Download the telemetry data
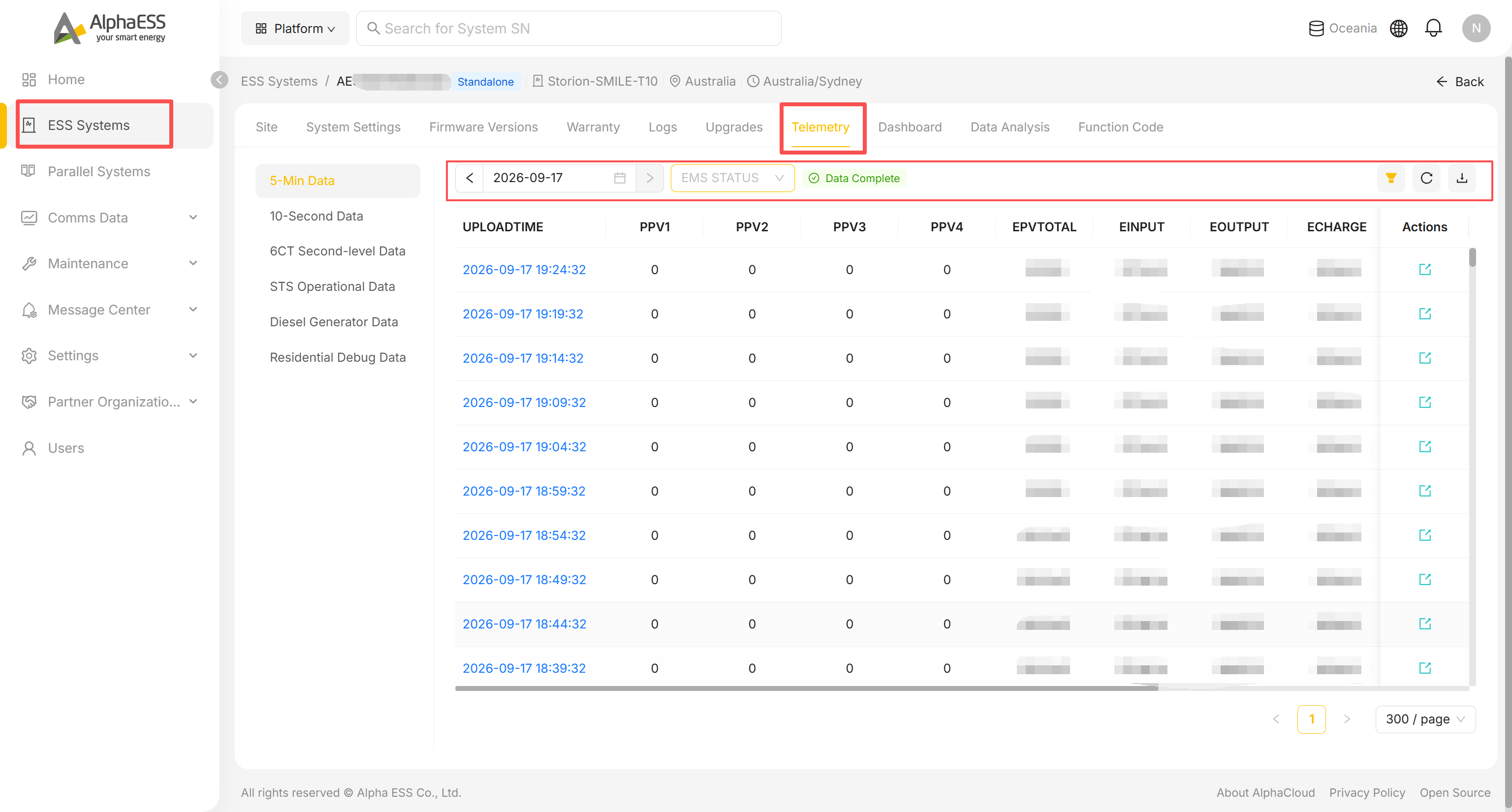Image resolution: width=1512 pixels, height=812 pixels. (1461, 178)
